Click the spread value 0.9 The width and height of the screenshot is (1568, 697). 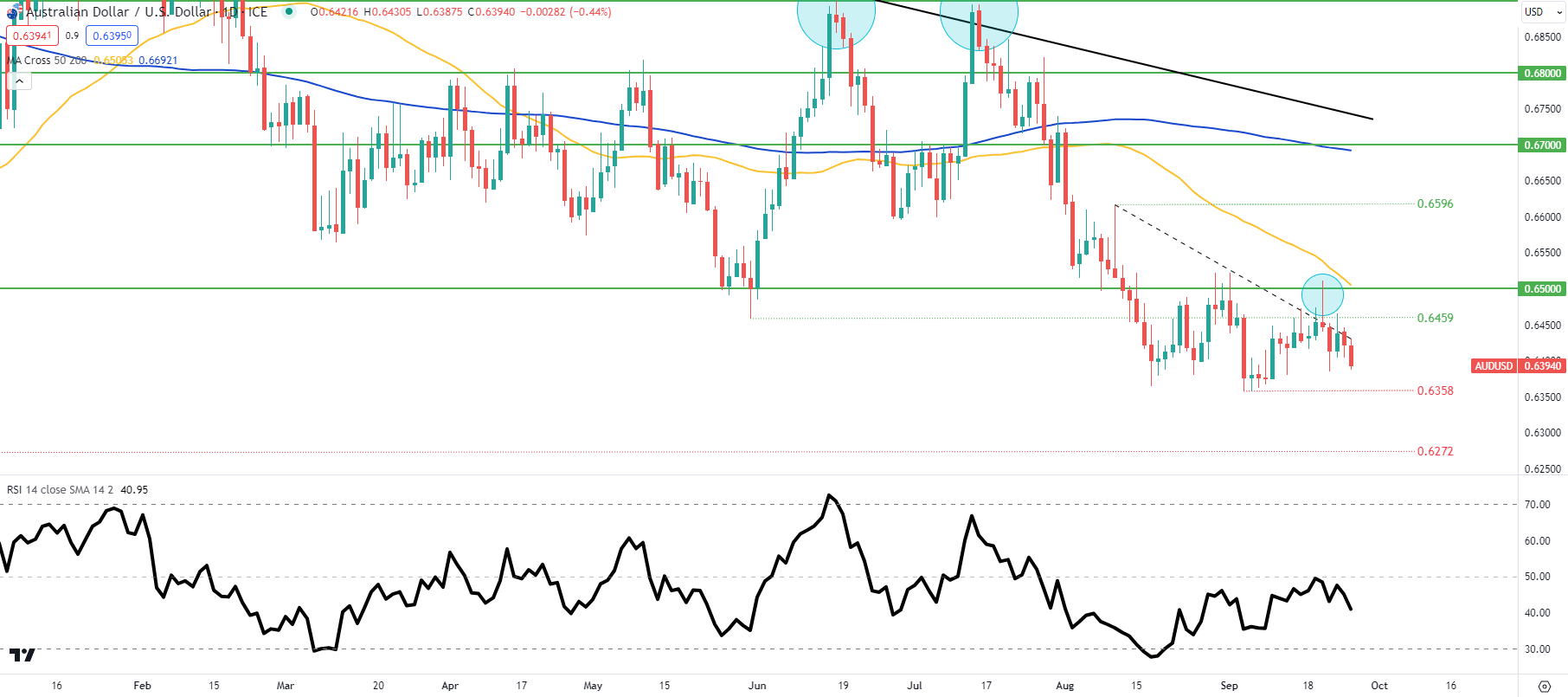coord(72,36)
